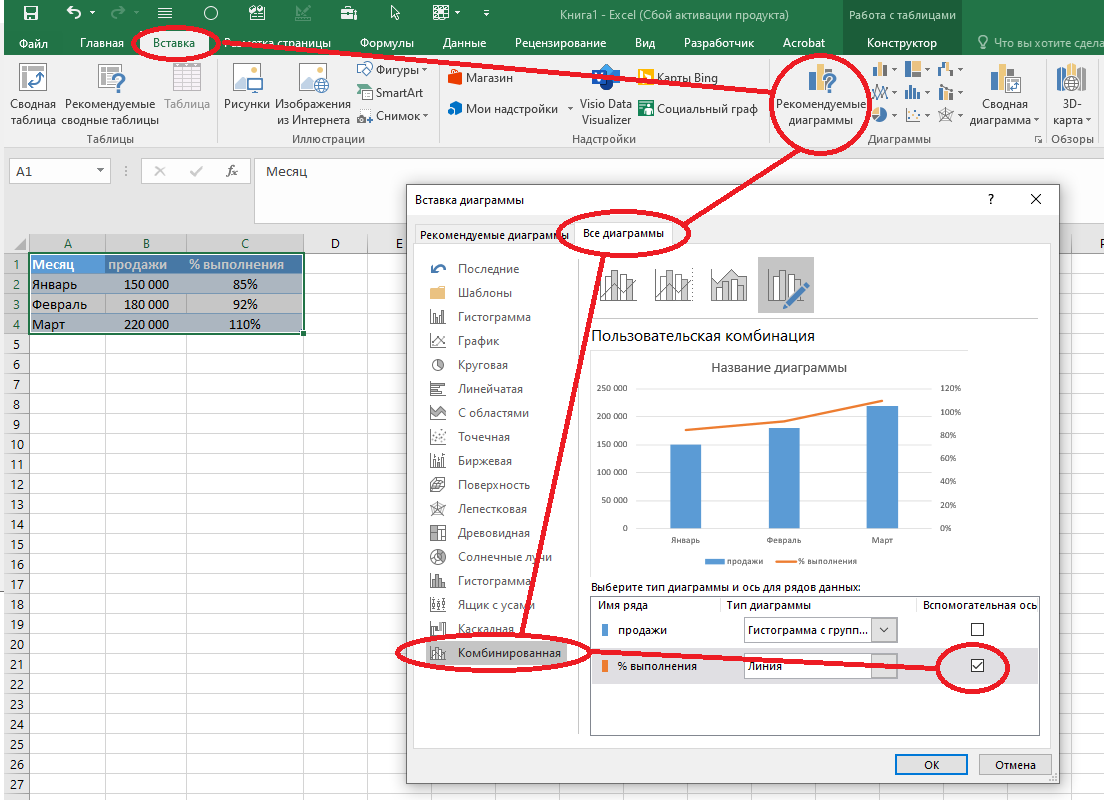Select the custom combination subtype icon
1104x800 pixels.
[x=786, y=285]
